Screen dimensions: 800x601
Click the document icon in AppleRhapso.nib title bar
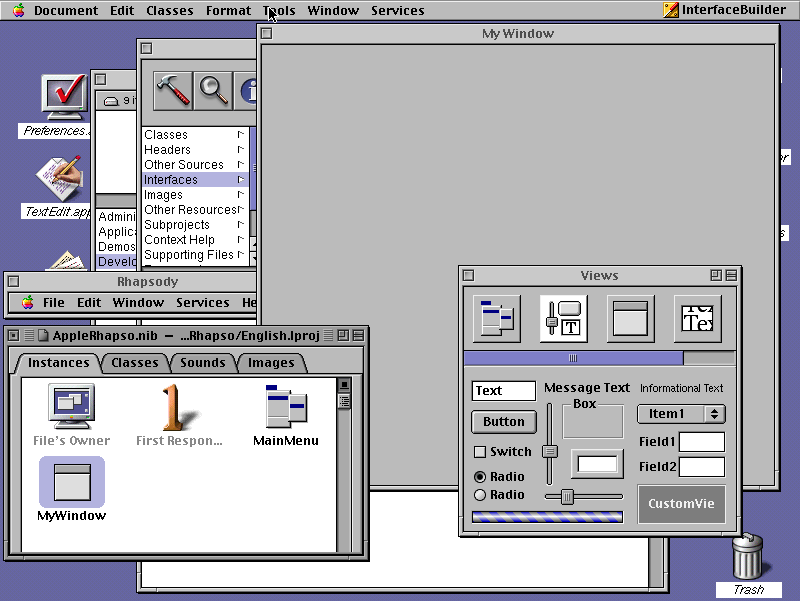pyautogui.click(x=43, y=335)
